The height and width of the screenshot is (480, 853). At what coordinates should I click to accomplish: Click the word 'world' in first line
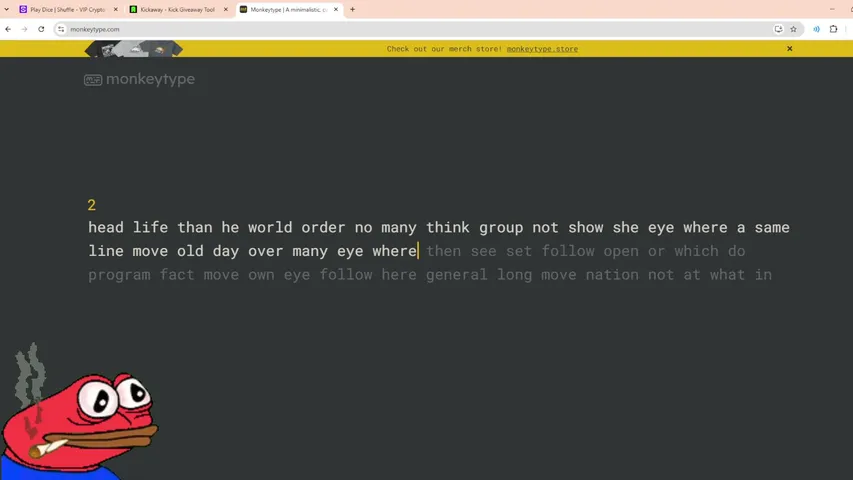click(x=270, y=227)
